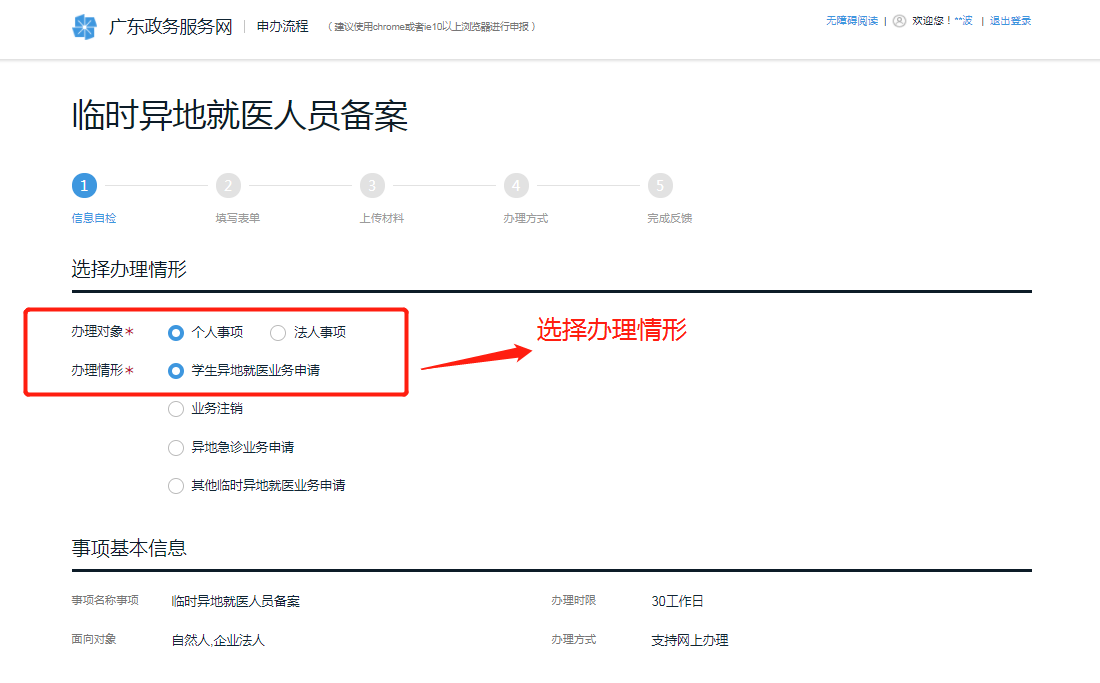This screenshot has height=683, width=1100.
Task: Click step 4 circle 办理方式
Action: pyautogui.click(x=516, y=186)
